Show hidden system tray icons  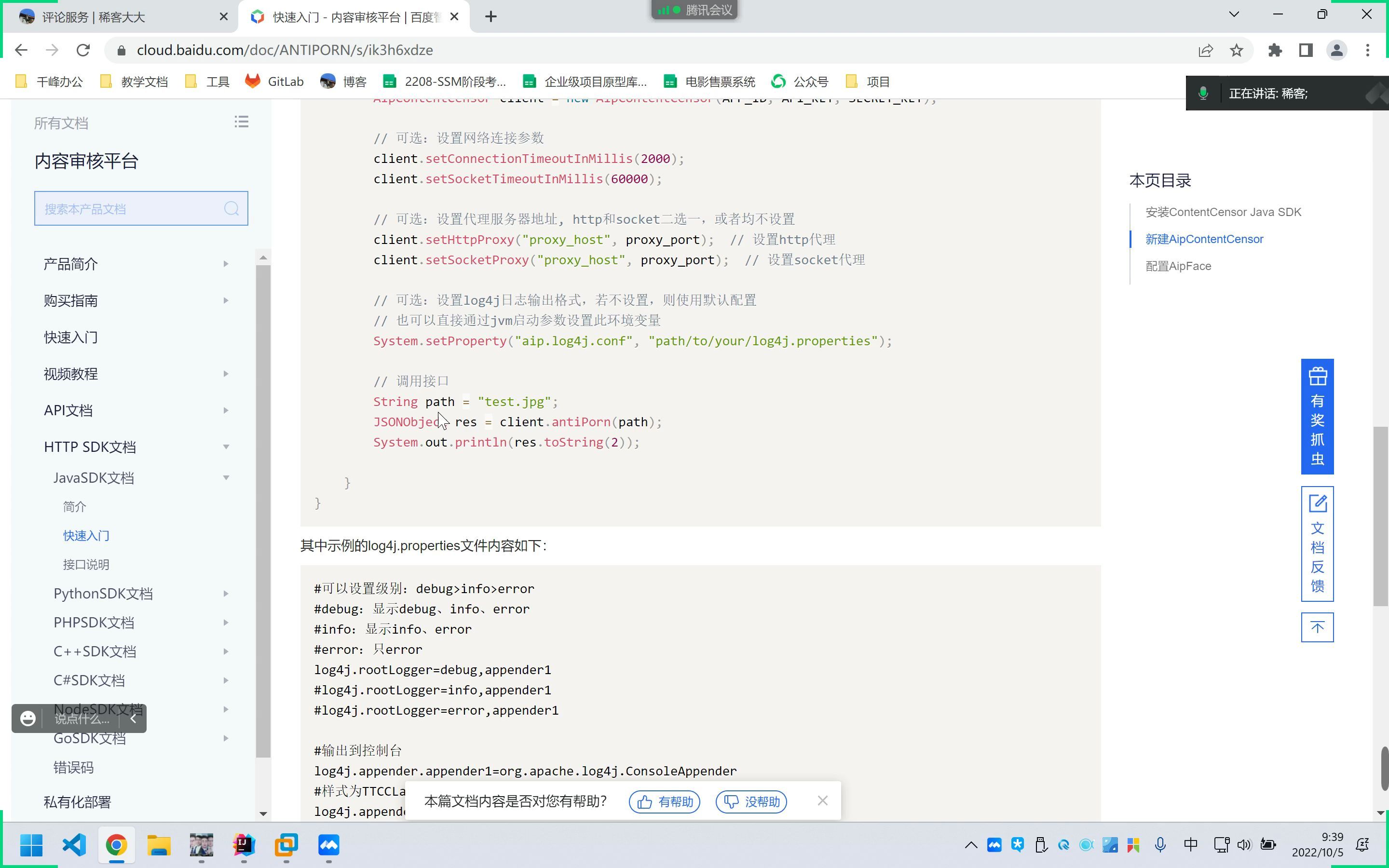pyautogui.click(x=971, y=845)
